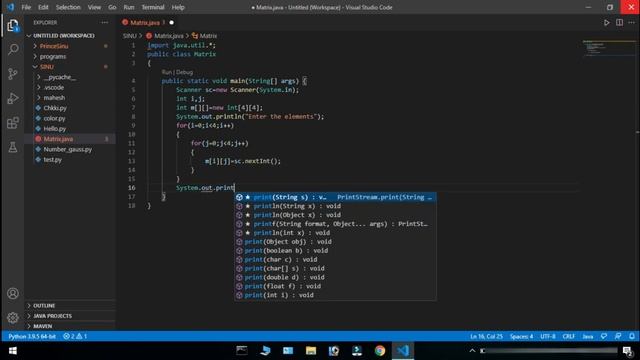Open test.py in the explorer
This screenshot has width=640, height=360.
coord(53,160)
